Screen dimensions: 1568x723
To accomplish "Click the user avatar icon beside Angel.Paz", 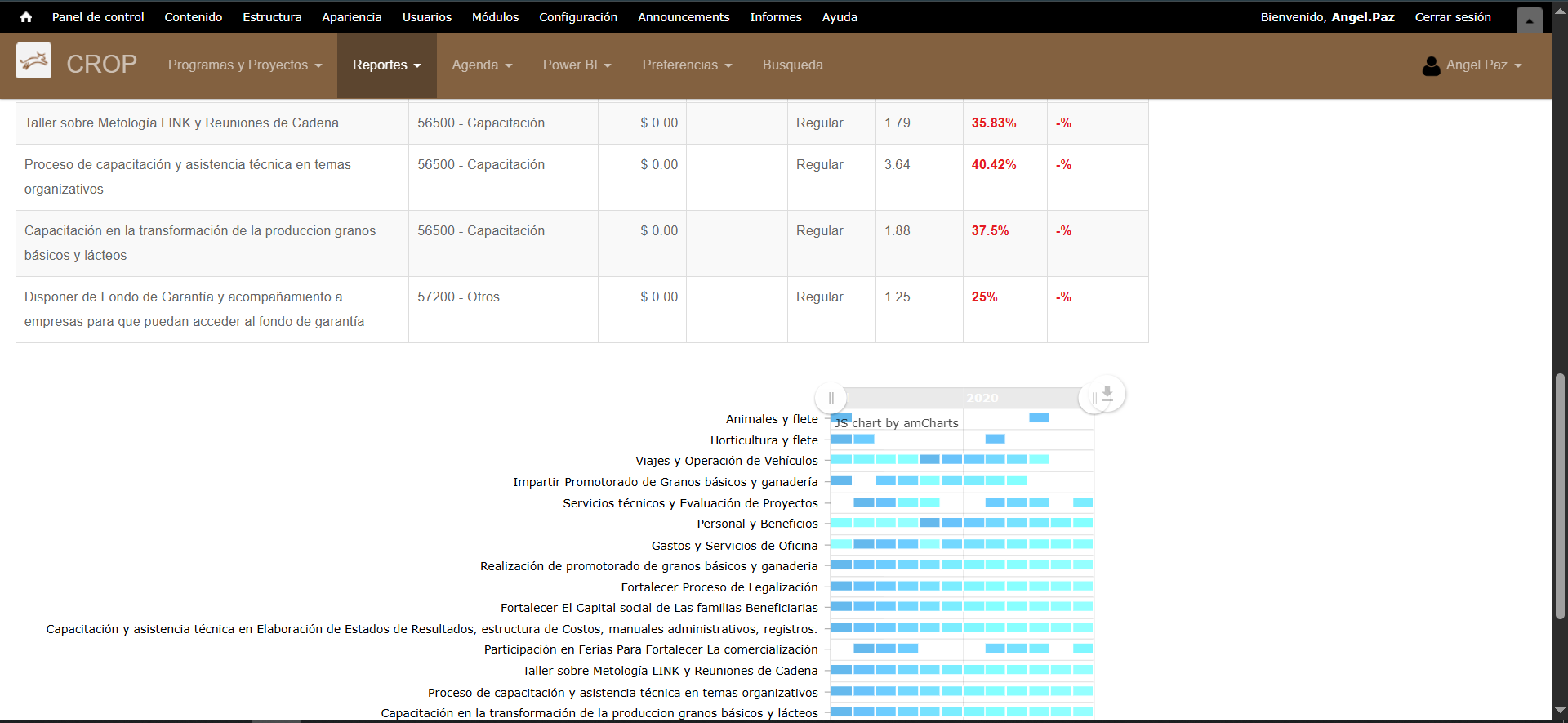I will (x=1431, y=65).
